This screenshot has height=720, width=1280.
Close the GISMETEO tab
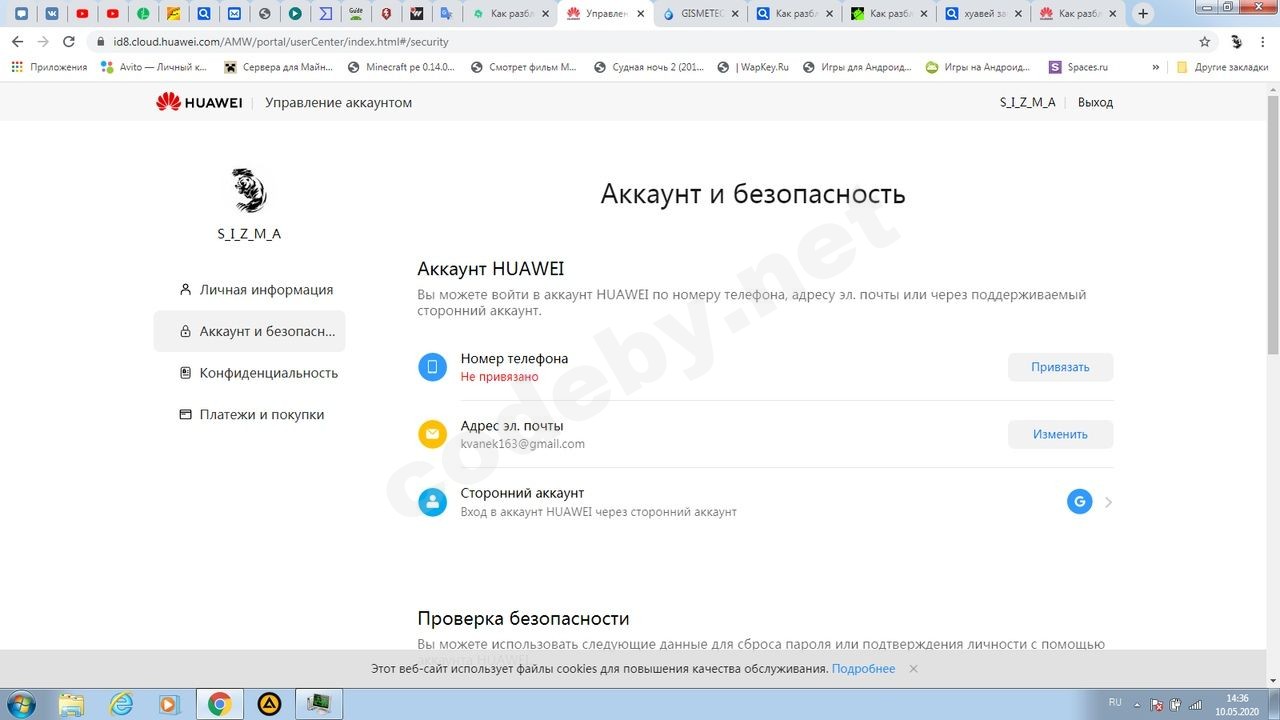(736, 14)
